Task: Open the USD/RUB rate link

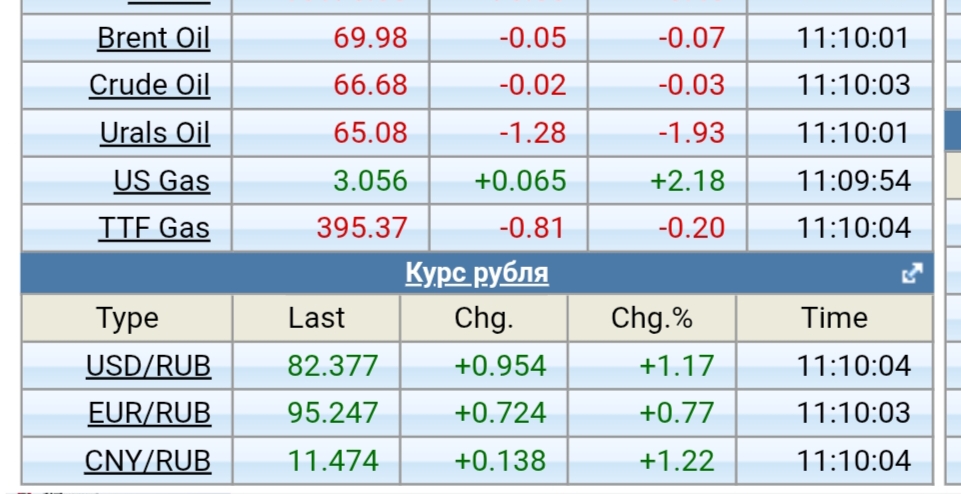Action: pyautogui.click(x=148, y=366)
